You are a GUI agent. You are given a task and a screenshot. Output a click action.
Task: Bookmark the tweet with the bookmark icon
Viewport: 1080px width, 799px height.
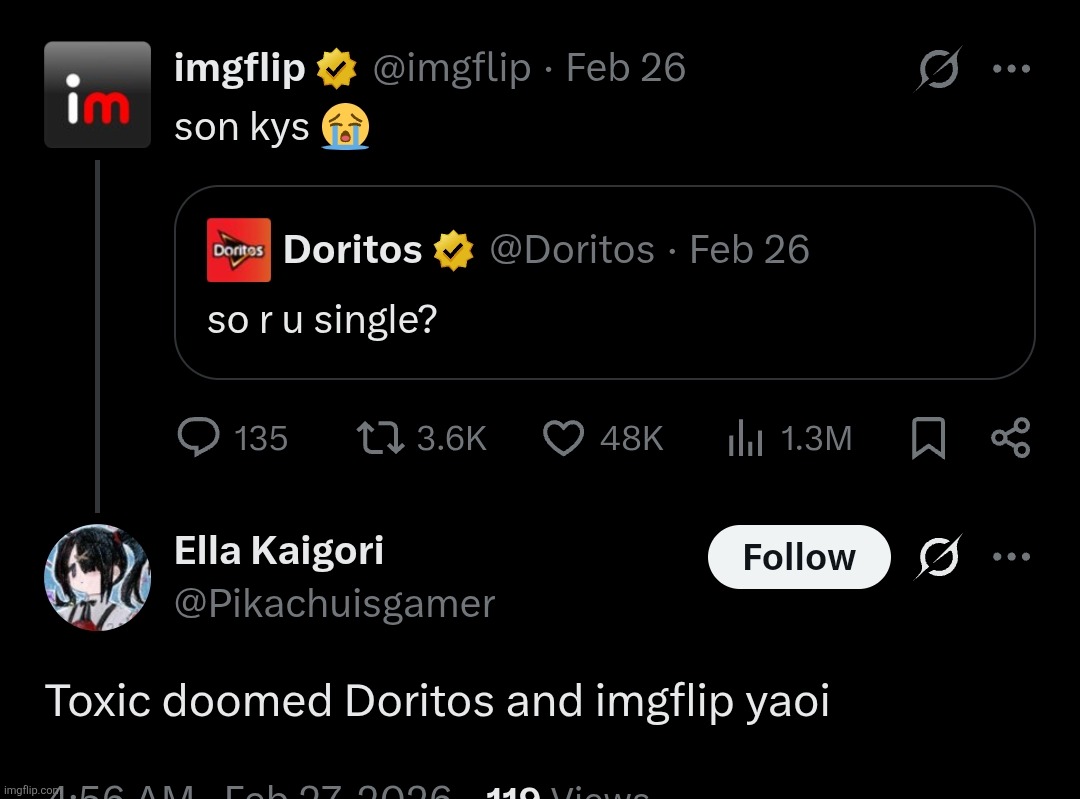pos(926,437)
